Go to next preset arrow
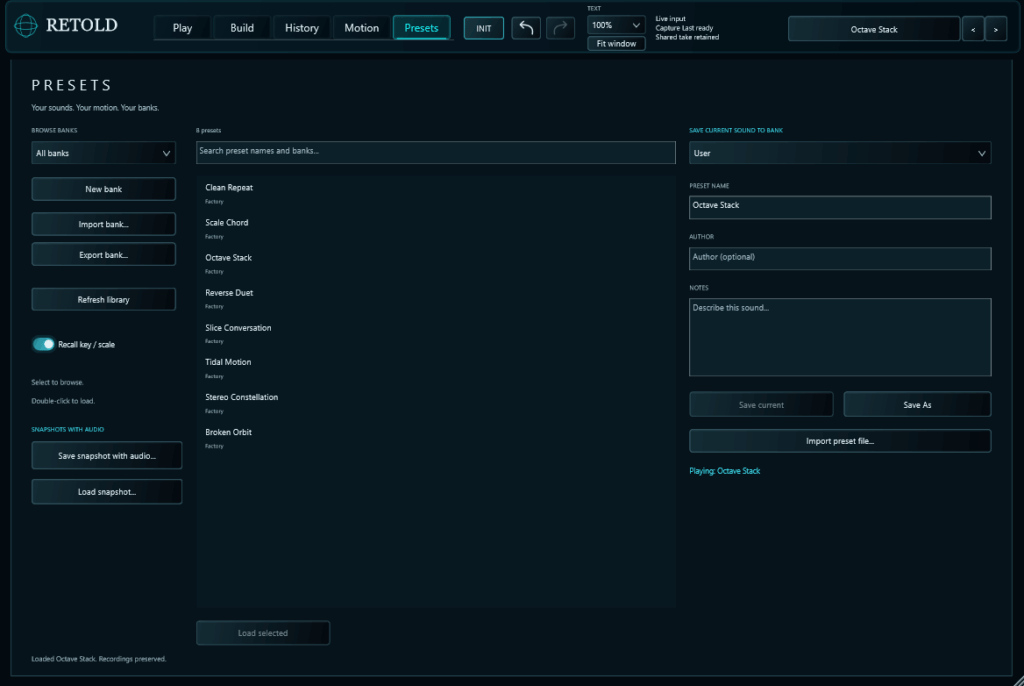The height and width of the screenshot is (686, 1024). (995, 29)
